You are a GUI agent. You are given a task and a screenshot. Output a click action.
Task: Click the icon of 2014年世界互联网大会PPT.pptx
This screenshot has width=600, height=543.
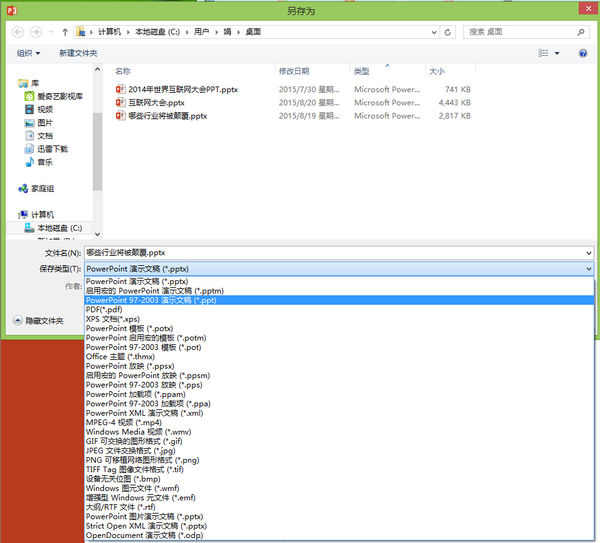(x=121, y=89)
